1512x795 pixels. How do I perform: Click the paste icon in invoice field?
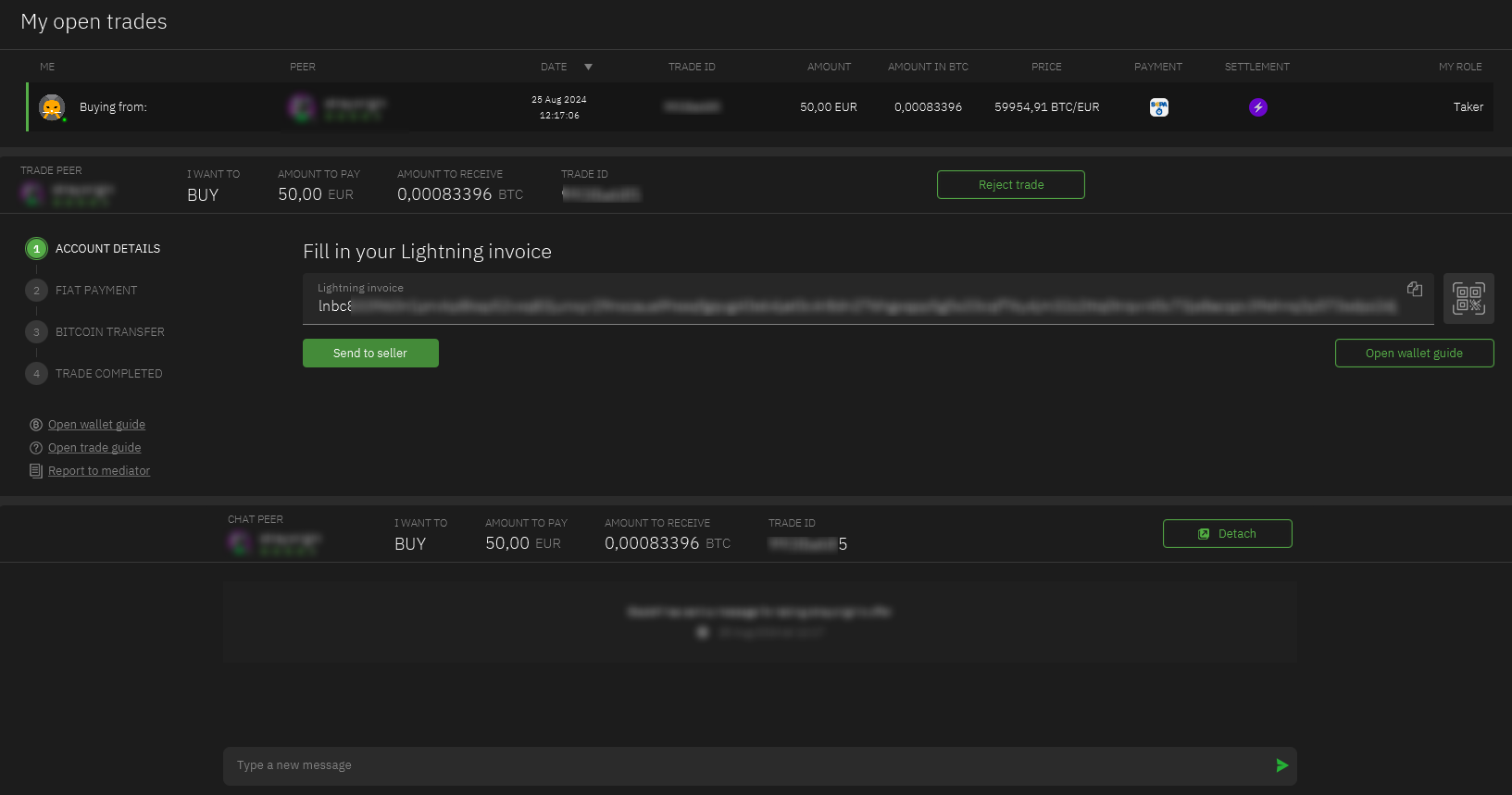tap(1414, 290)
